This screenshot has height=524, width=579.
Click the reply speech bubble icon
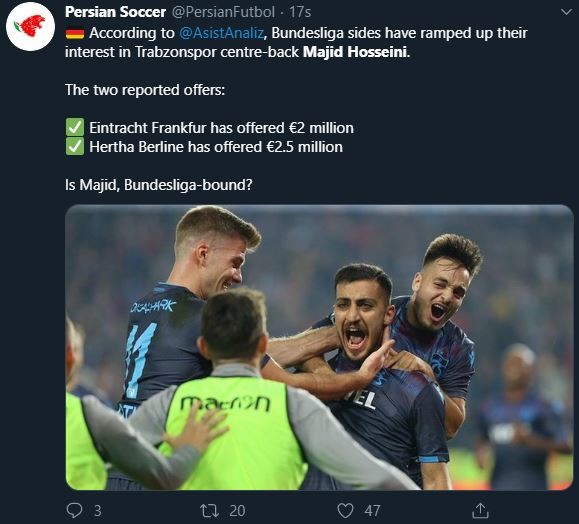pos(74,511)
